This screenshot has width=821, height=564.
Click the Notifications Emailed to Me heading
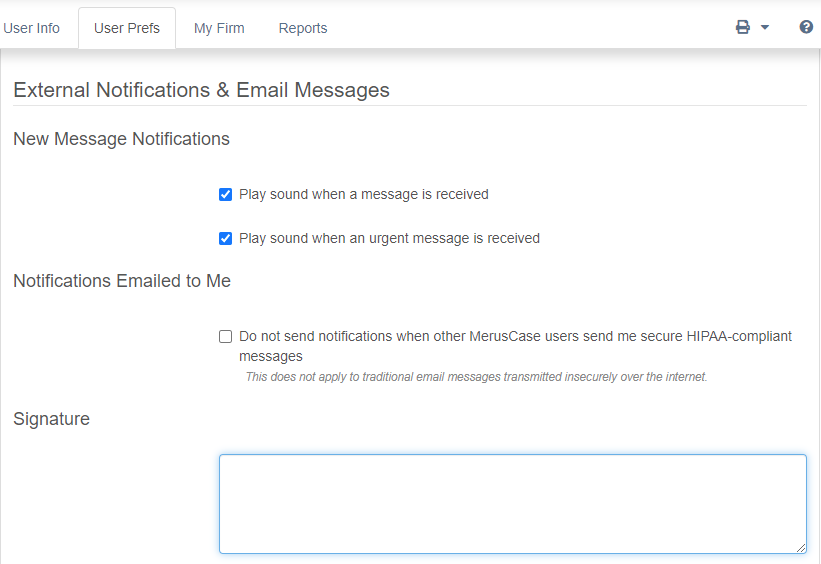tap(122, 281)
